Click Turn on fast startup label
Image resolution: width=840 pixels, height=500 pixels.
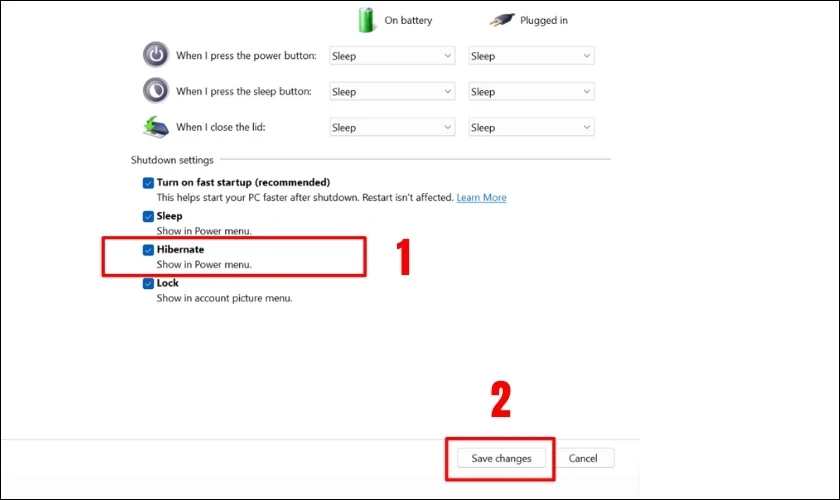[x=243, y=182]
